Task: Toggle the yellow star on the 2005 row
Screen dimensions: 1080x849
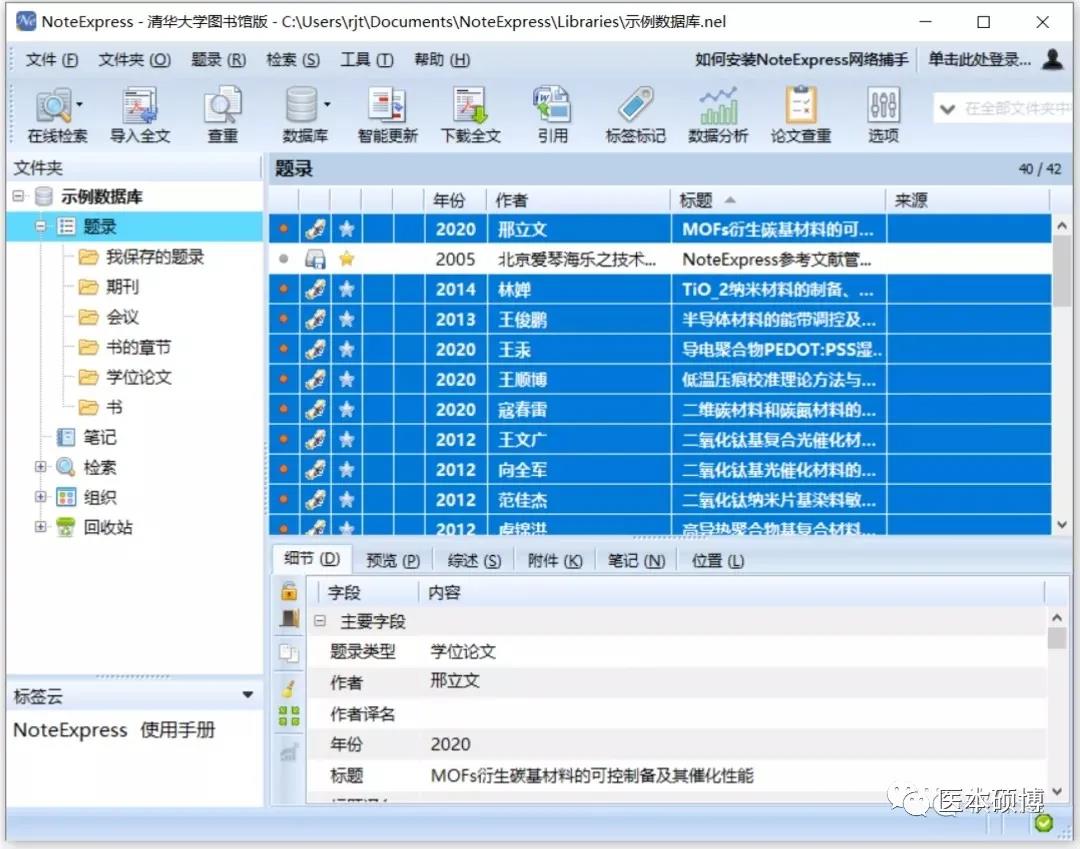Action: 346,259
